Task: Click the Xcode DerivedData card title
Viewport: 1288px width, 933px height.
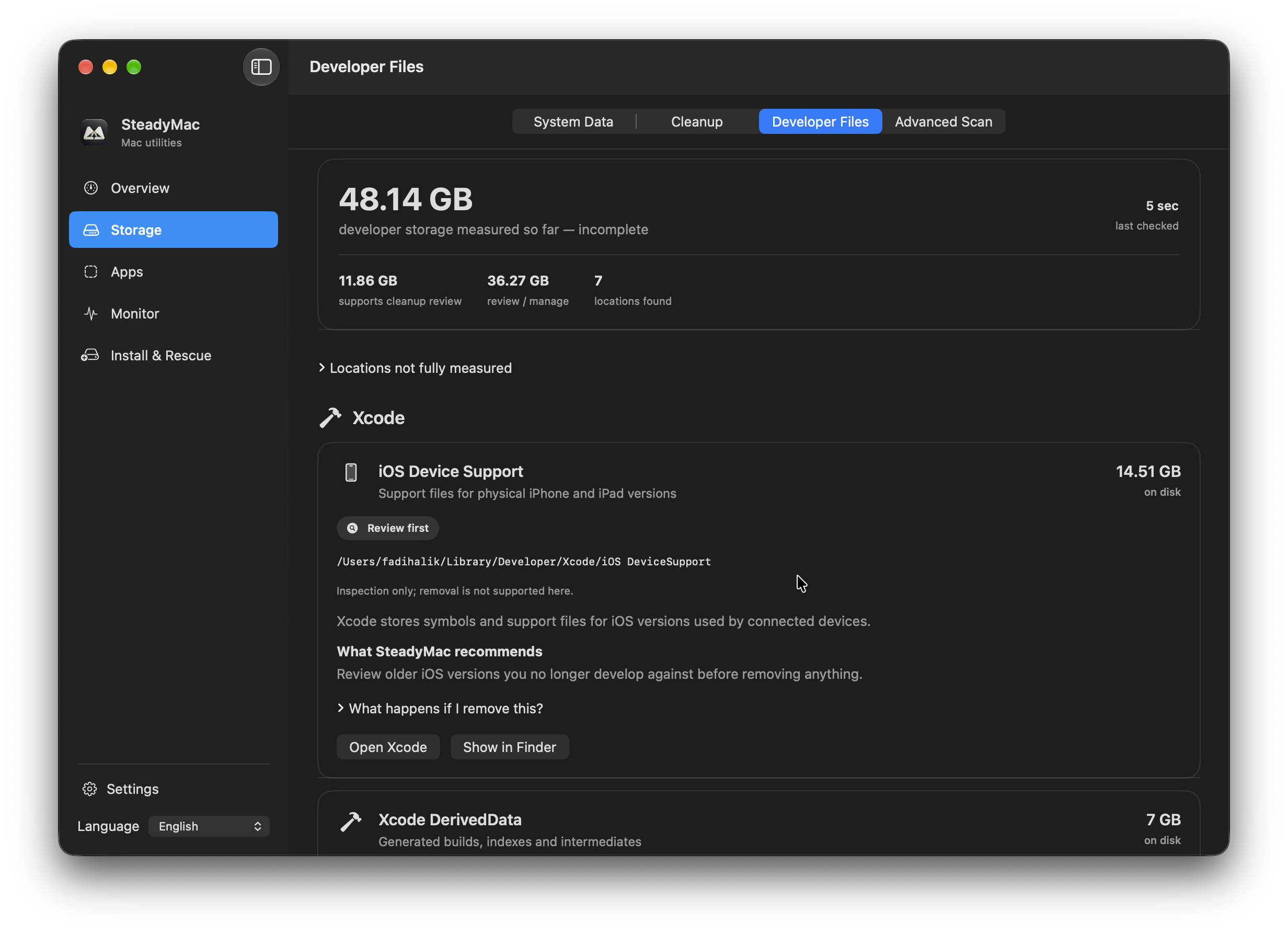Action: pyautogui.click(x=450, y=820)
